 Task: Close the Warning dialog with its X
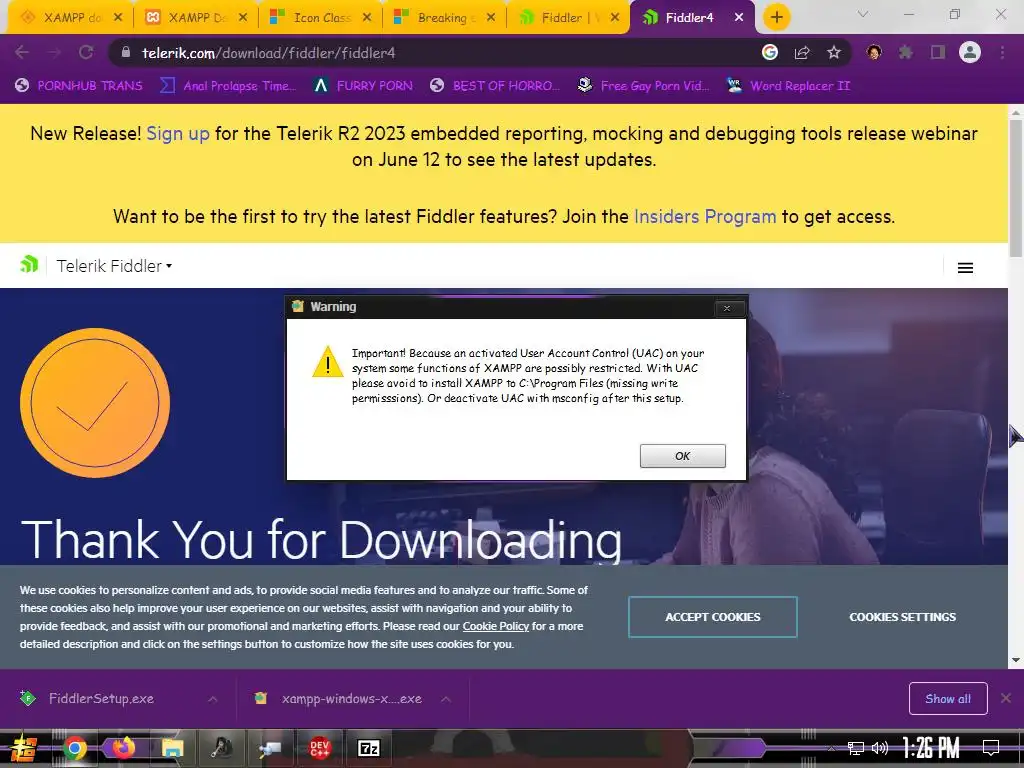727,308
